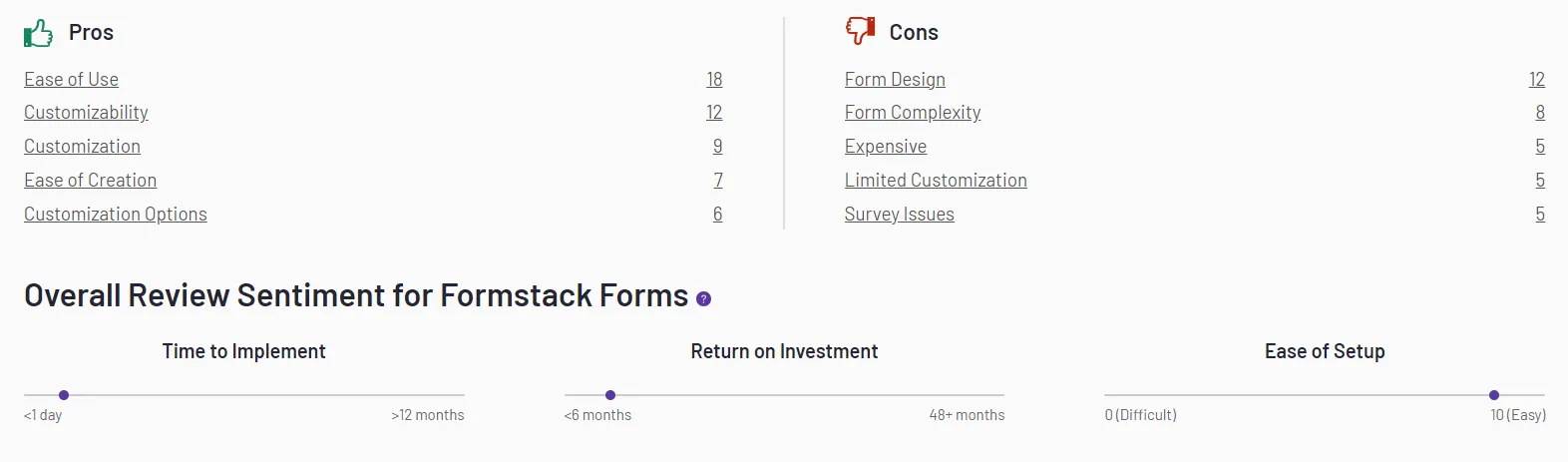This screenshot has width=1568, height=462.
Task: Click the Return on Investment slider dot
Action: (x=610, y=395)
